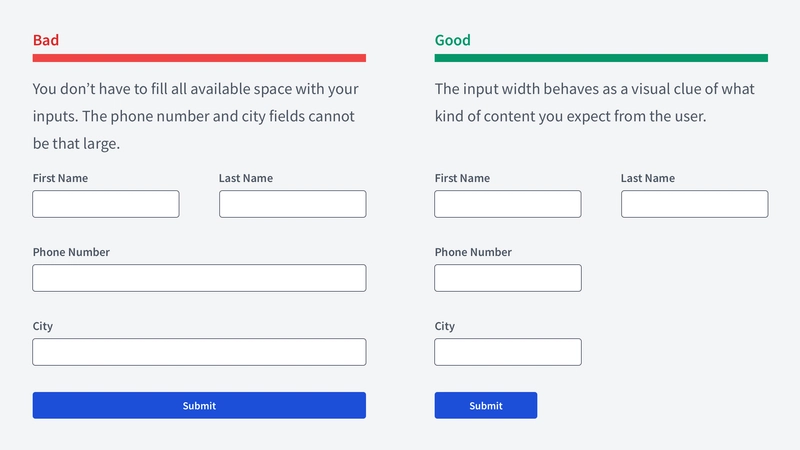
Task: Click the Last Name field in Bad form
Action: click(292, 204)
